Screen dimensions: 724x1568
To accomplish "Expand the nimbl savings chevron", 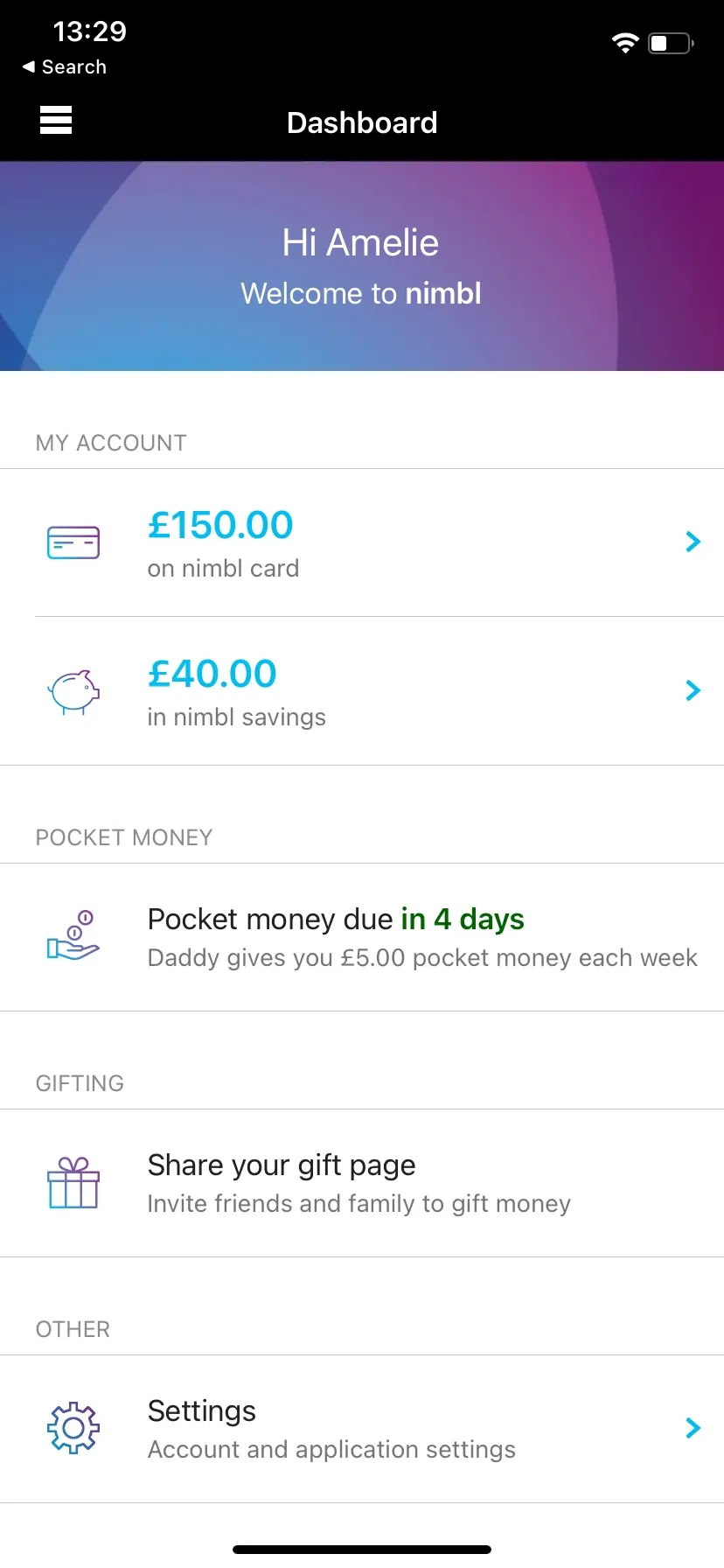I will (693, 690).
